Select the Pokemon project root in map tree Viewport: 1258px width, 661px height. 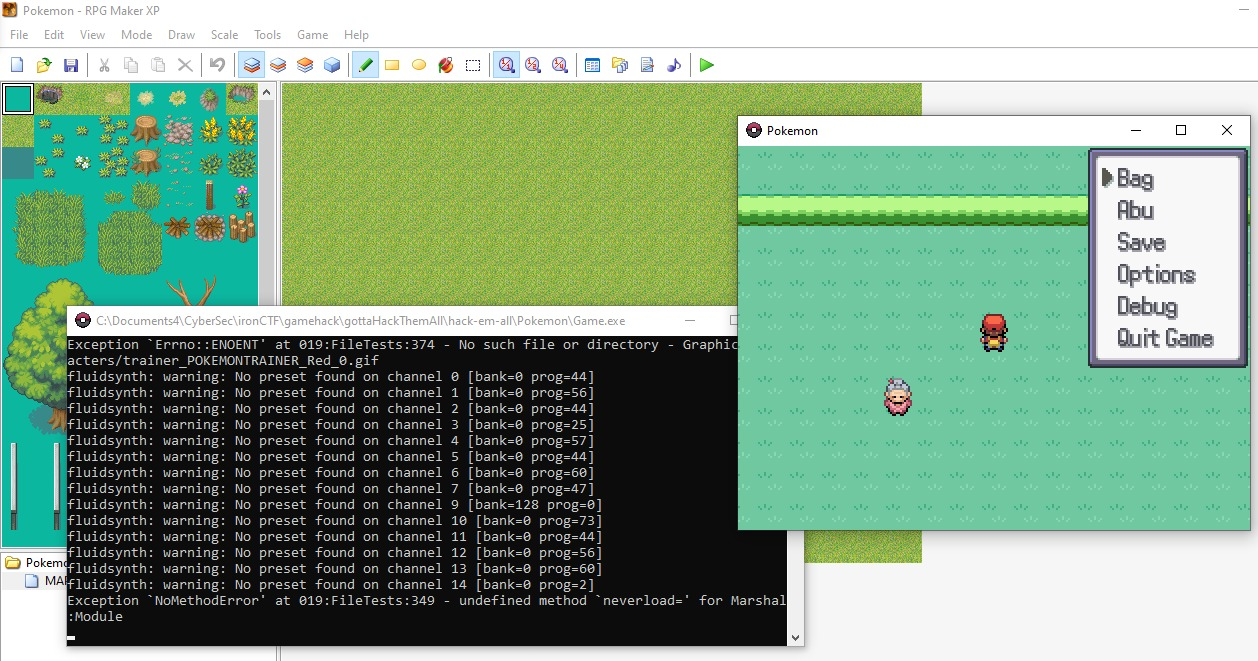click(40, 563)
